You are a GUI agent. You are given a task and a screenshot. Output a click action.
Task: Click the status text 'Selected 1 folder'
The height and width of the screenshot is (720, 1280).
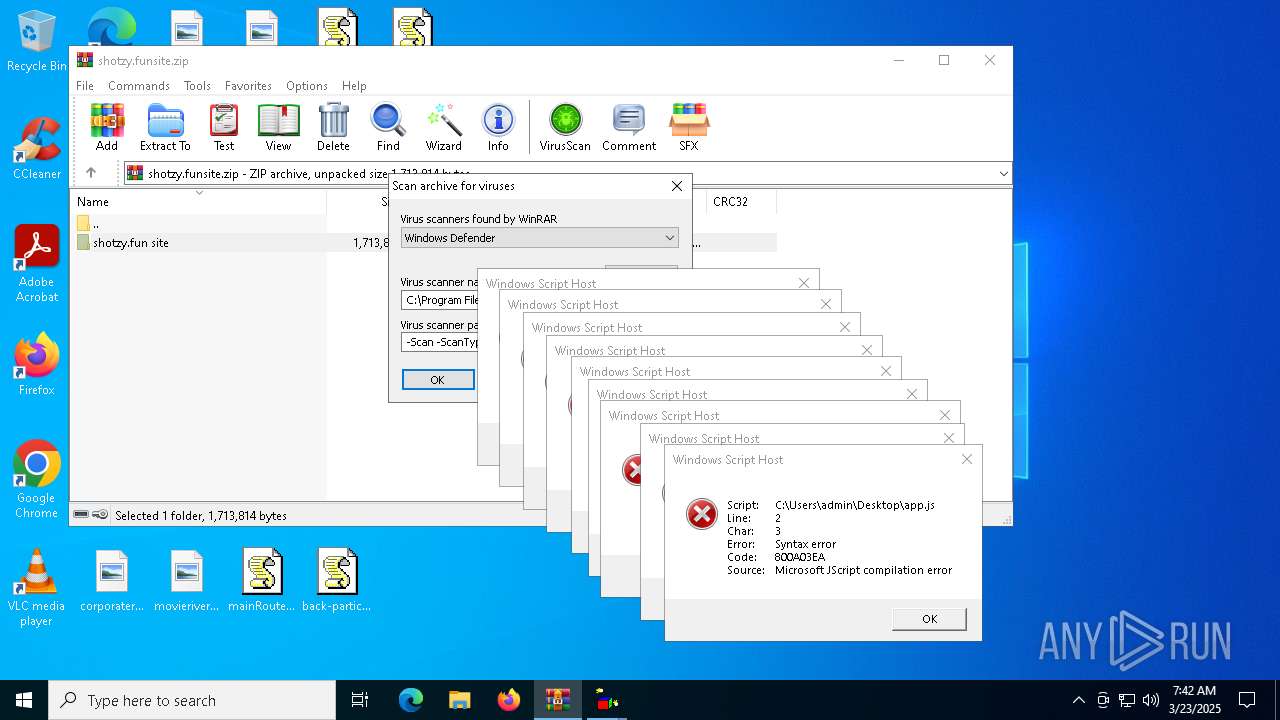(201, 515)
